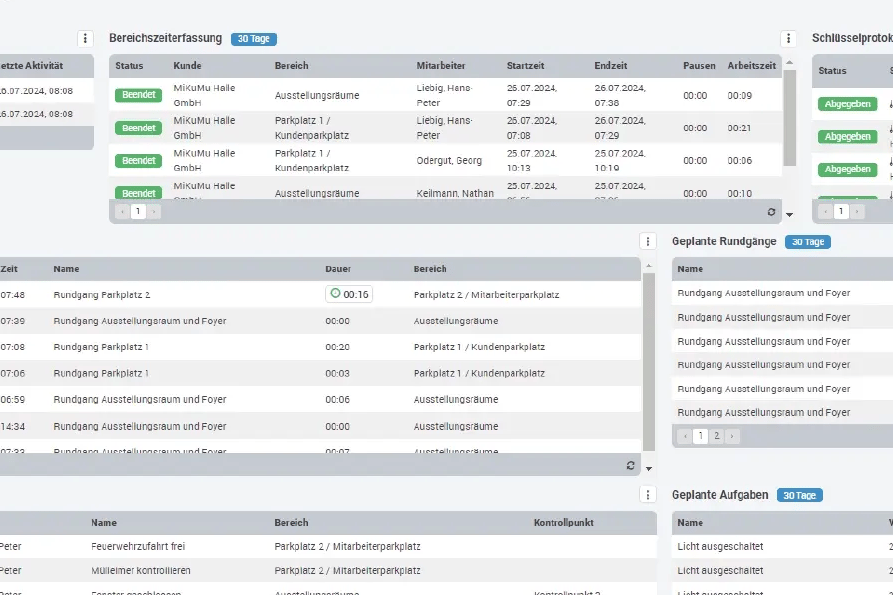Viewport: 893px width, 595px height.
Task: Click Beendet status in the 00:09 Arbeitszeit row
Action: point(138,95)
